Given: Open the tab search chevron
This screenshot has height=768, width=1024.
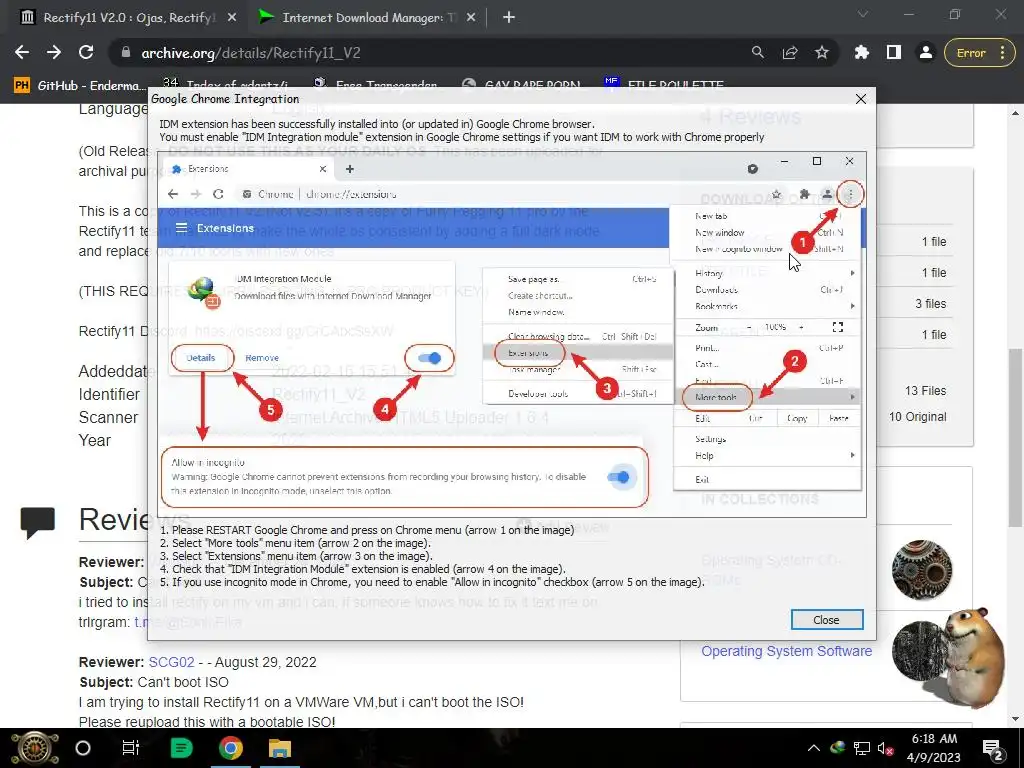Looking at the screenshot, I should [863, 14].
